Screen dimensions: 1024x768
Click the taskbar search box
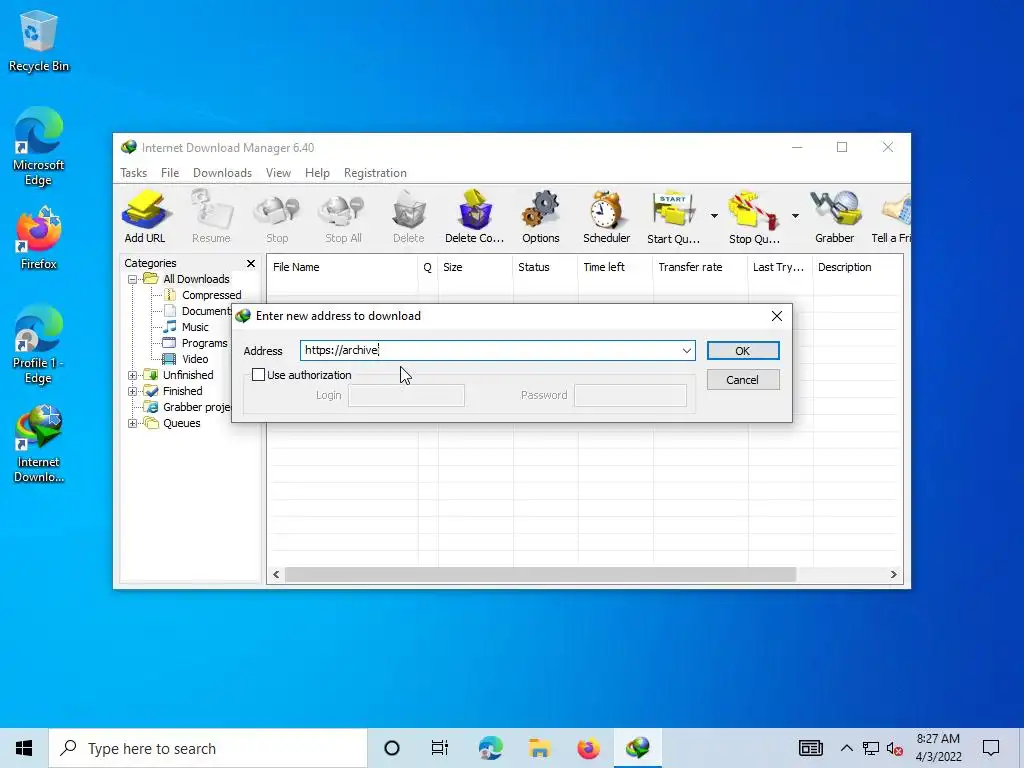(208, 748)
